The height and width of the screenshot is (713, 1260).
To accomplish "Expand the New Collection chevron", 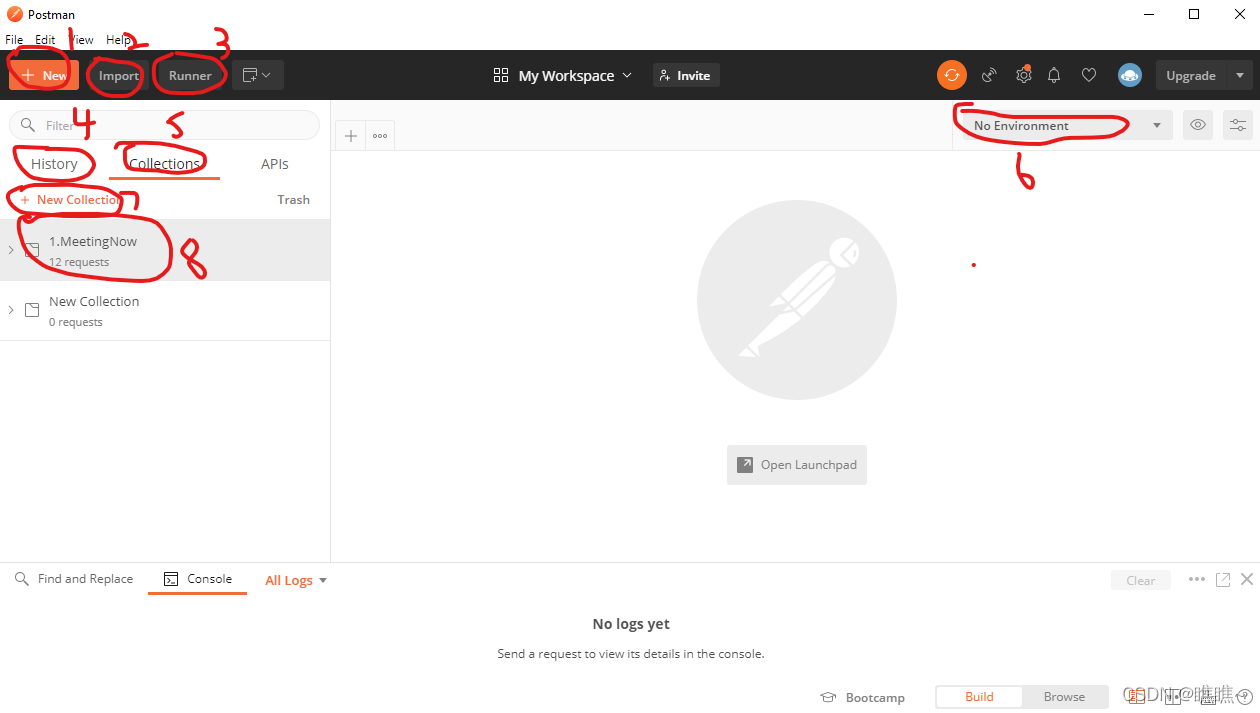I will [11, 310].
